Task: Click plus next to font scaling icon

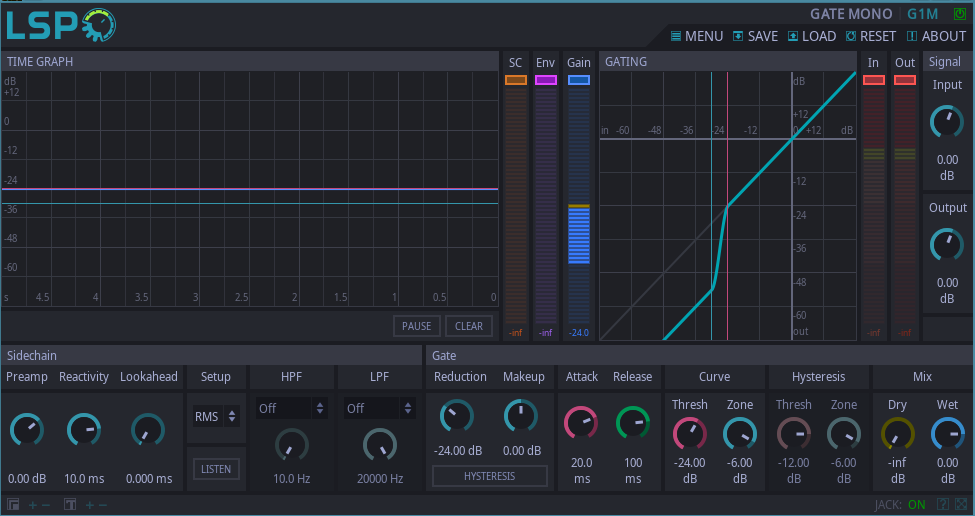Action: click(90, 505)
